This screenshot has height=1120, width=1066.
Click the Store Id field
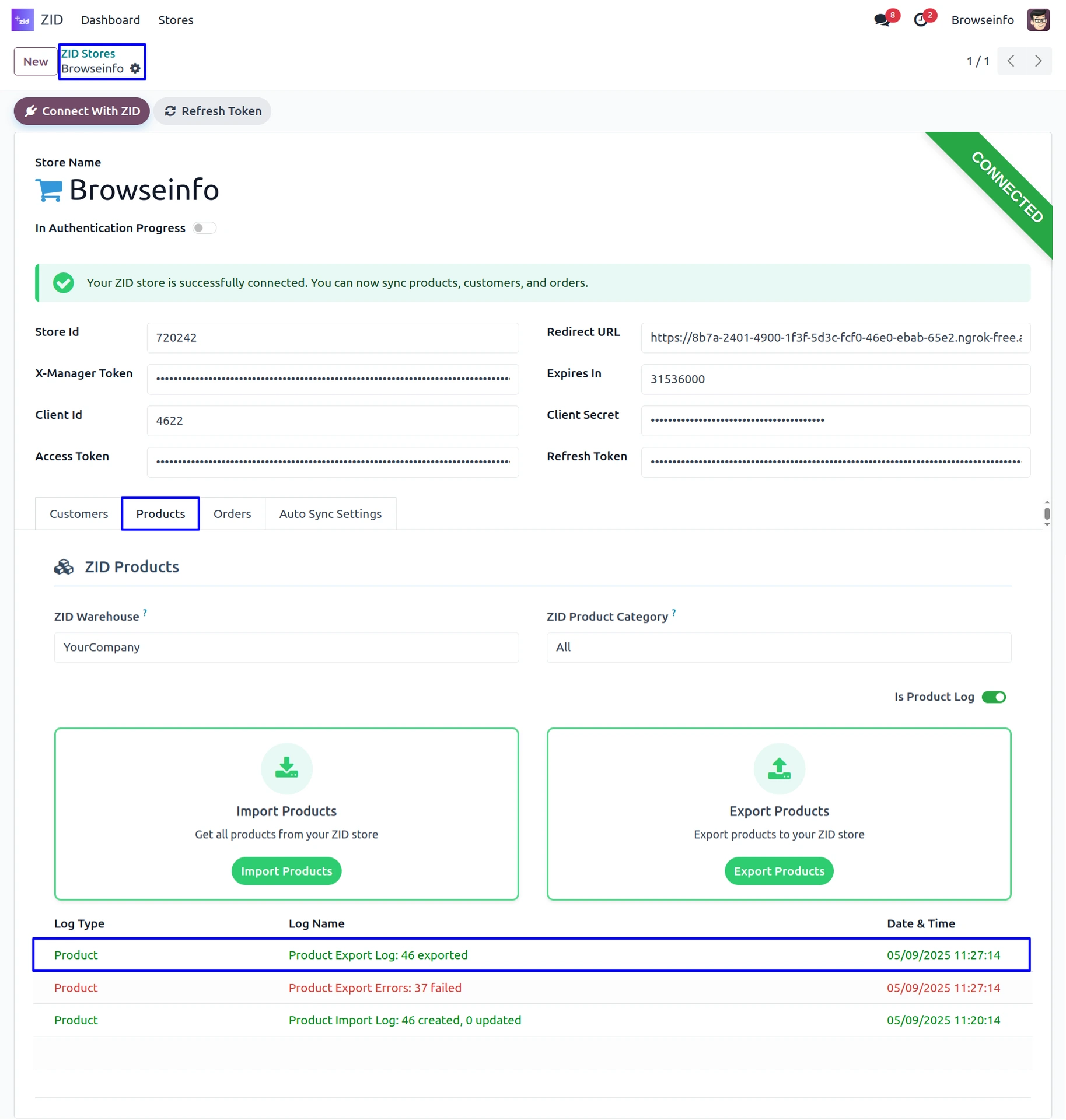(333, 338)
